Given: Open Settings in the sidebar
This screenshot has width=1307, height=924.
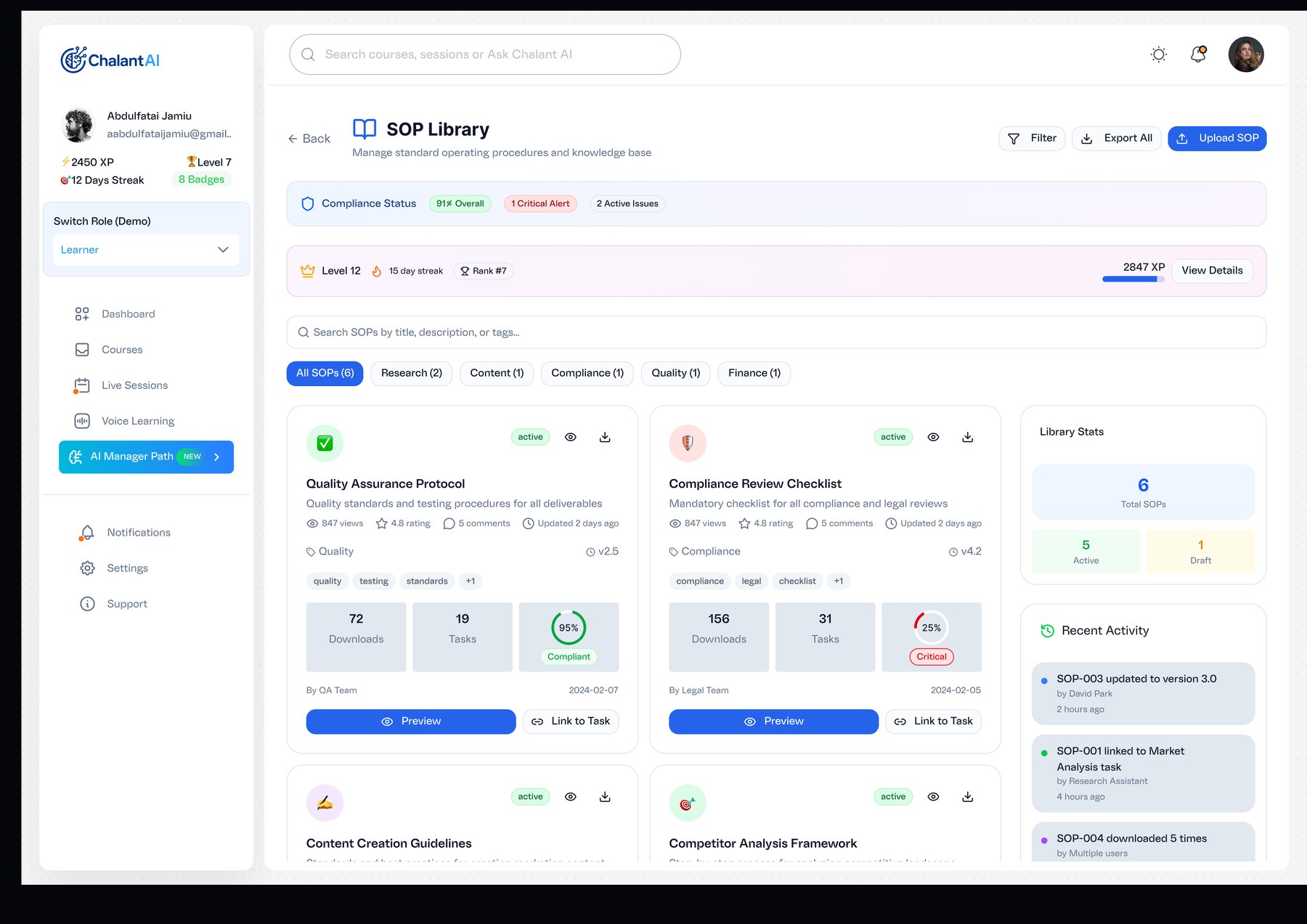Looking at the screenshot, I should click(127, 568).
